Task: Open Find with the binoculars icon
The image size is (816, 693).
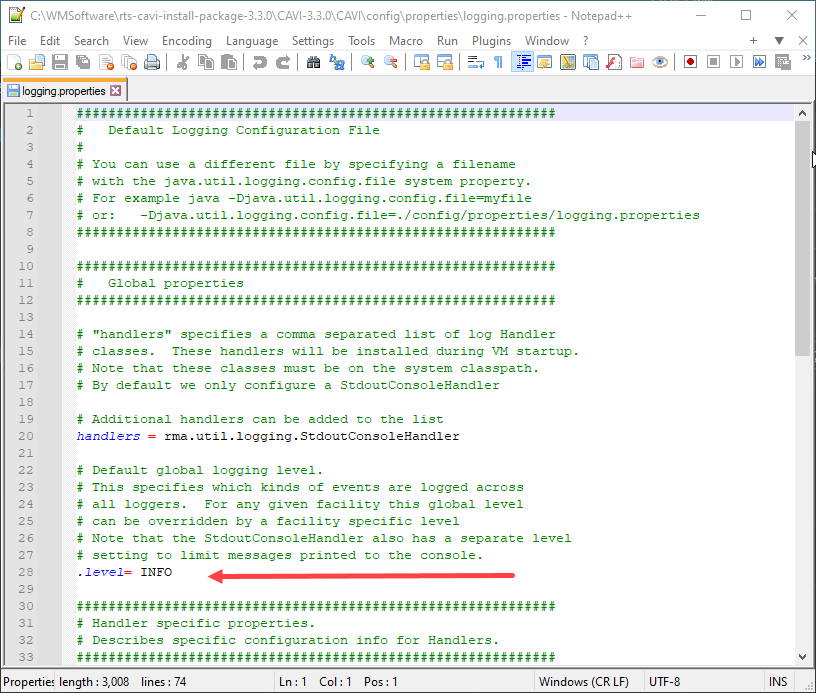Action: 313,62
